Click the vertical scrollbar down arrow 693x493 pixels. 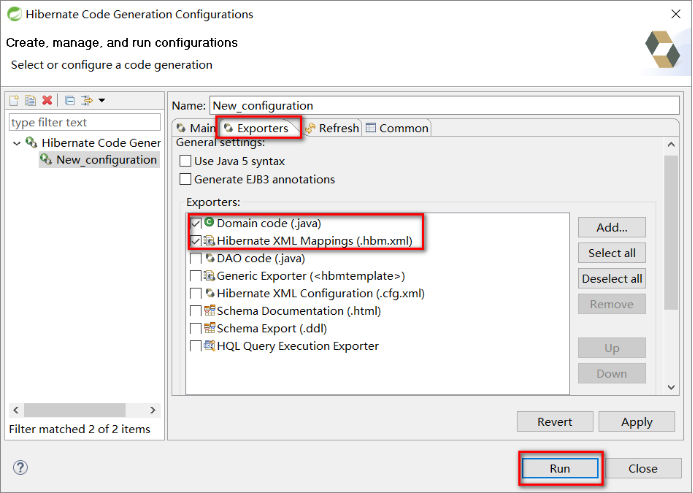(671, 387)
